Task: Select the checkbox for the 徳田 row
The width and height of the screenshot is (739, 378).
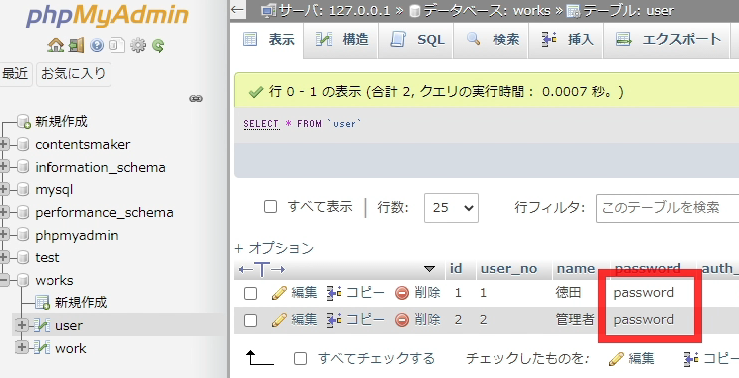Action: 250,293
